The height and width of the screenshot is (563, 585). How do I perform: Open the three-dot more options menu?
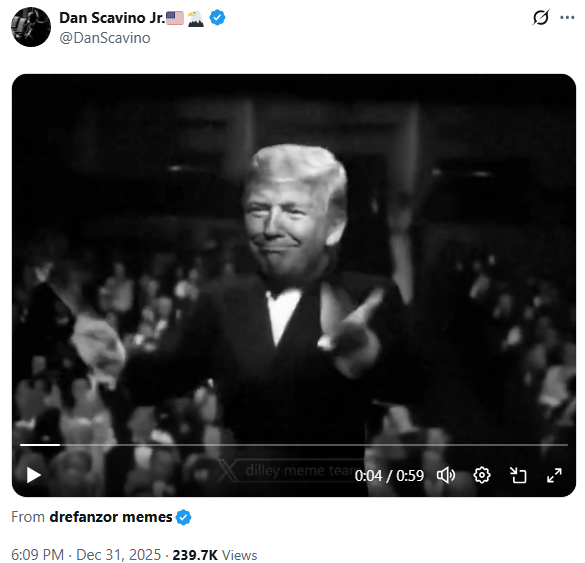[x=567, y=17]
